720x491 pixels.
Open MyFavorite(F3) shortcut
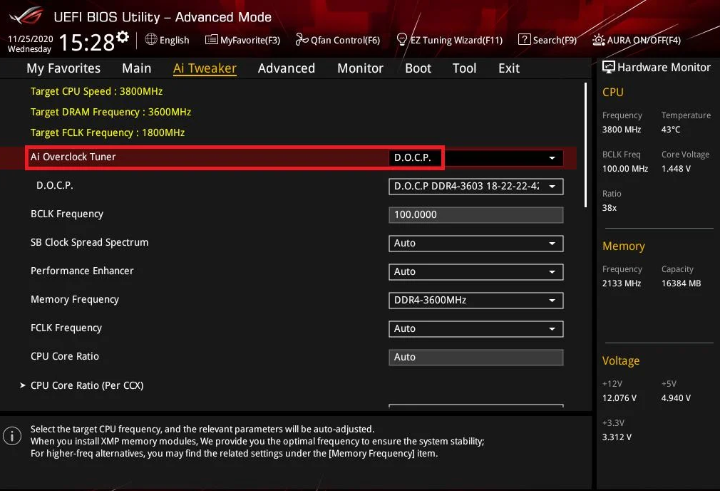[x=242, y=40]
